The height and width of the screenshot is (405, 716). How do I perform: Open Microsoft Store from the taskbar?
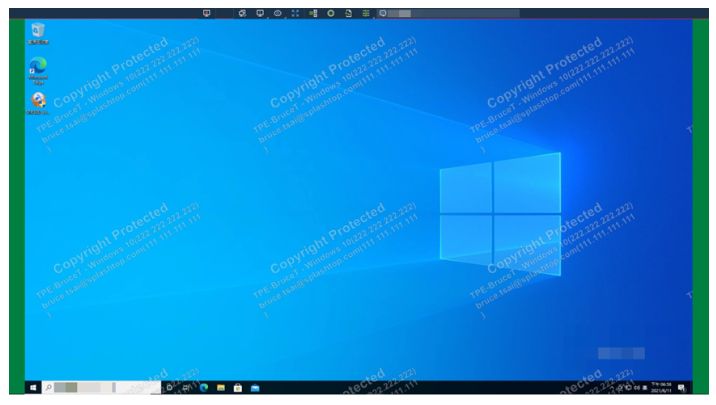pyautogui.click(x=238, y=388)
